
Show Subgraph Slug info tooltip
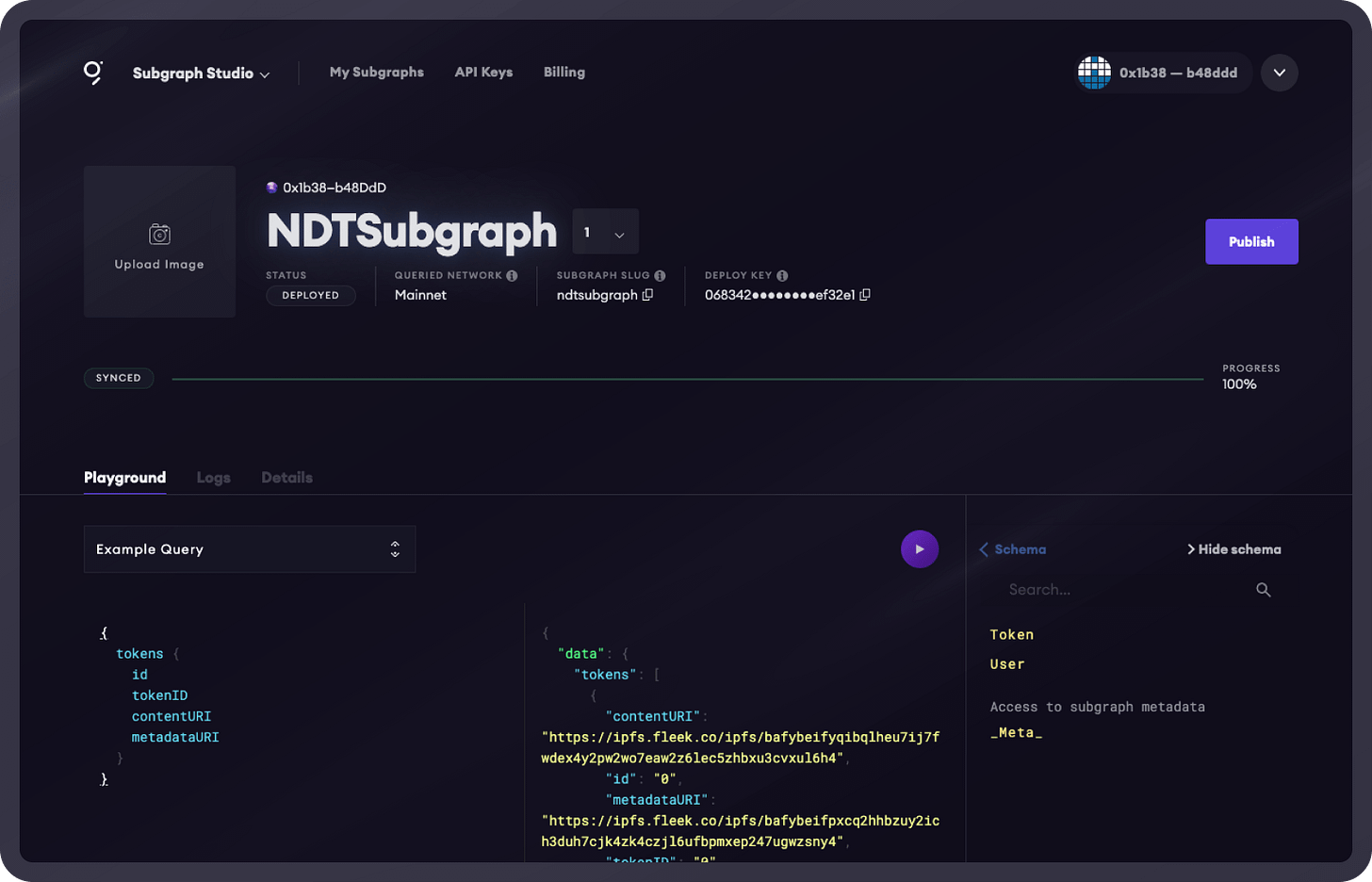point(660,275)
